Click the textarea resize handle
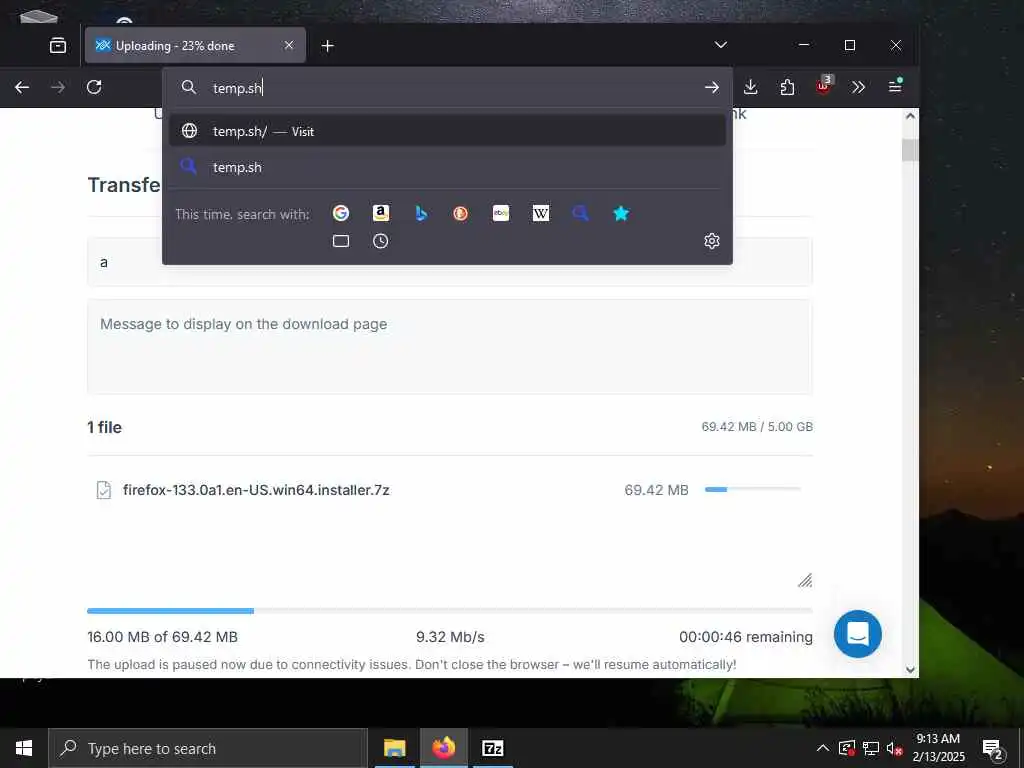 805,581
